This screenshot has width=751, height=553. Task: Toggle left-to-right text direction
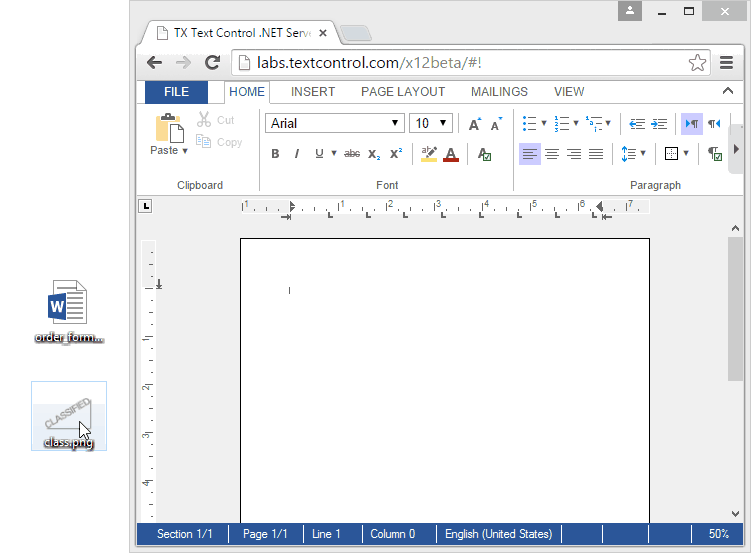(691, 124)
